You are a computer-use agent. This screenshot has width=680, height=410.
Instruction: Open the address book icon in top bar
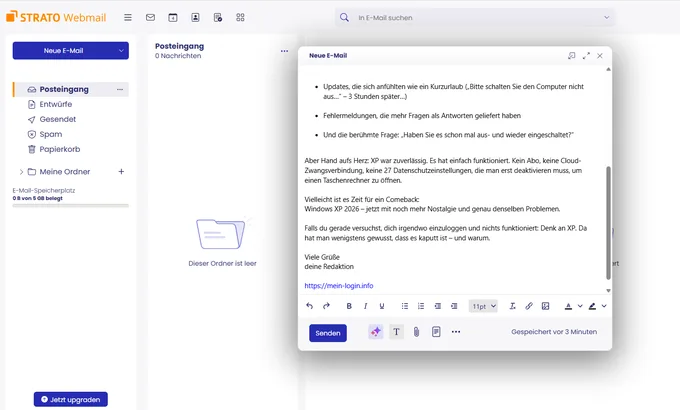tap(196, 17)
